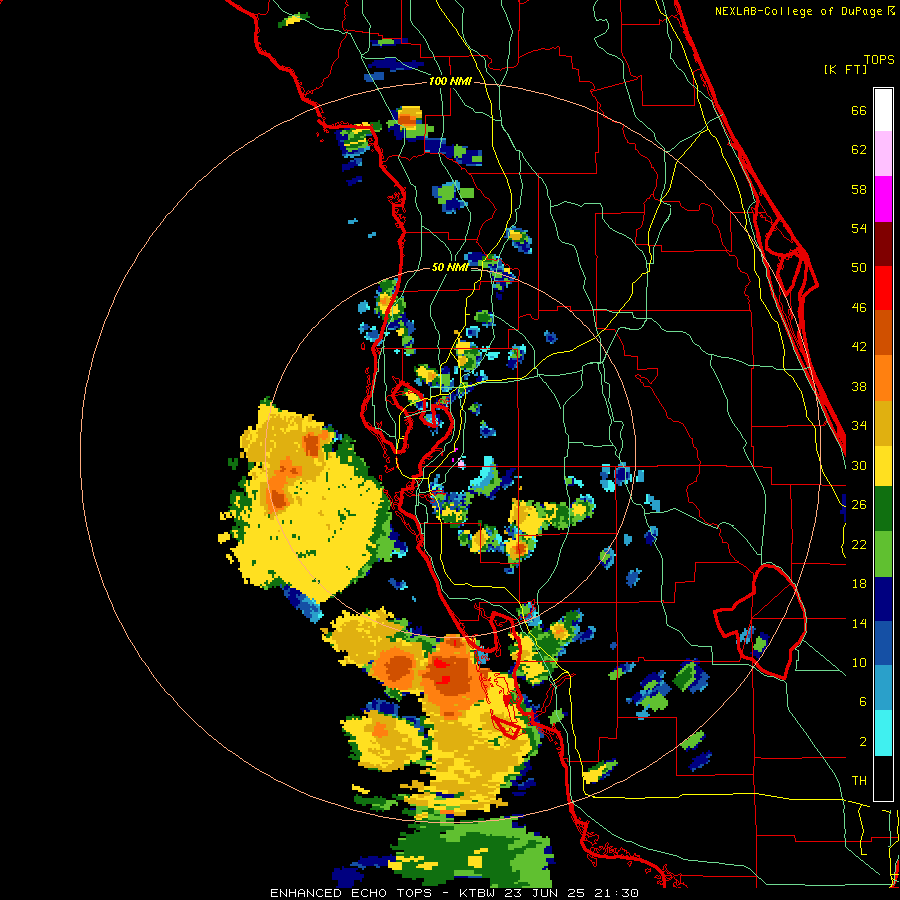This screenshot has width=900, height=900.
Task: Pick the medium blue legend swatch
Action: pos(883,643)
